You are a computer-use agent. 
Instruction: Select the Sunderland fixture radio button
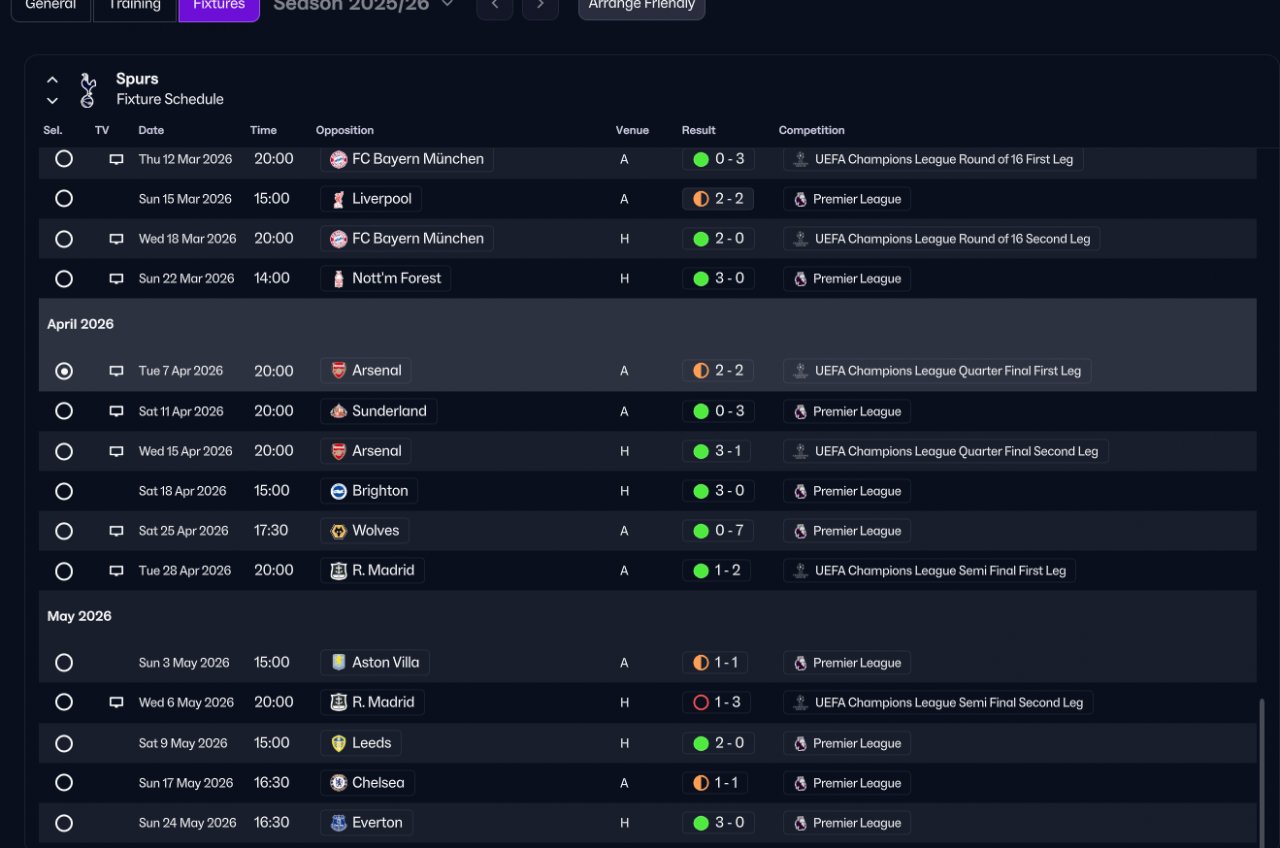pyautogui.click(x=64, y=411)
